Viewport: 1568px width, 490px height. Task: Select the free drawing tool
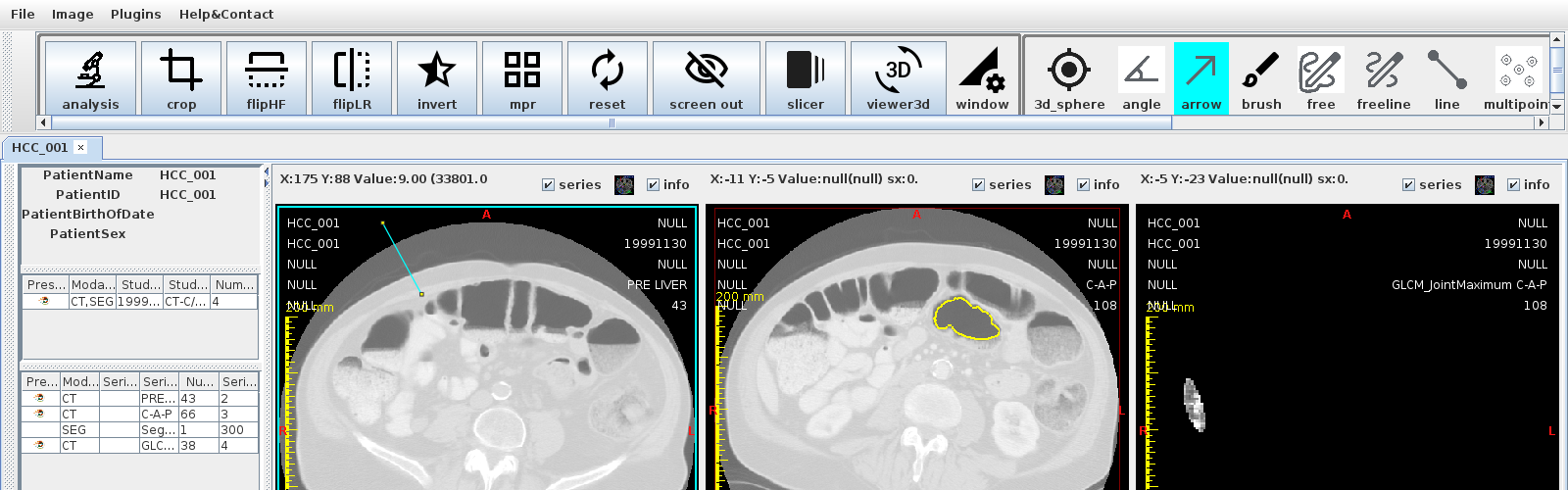(1321, 78)
